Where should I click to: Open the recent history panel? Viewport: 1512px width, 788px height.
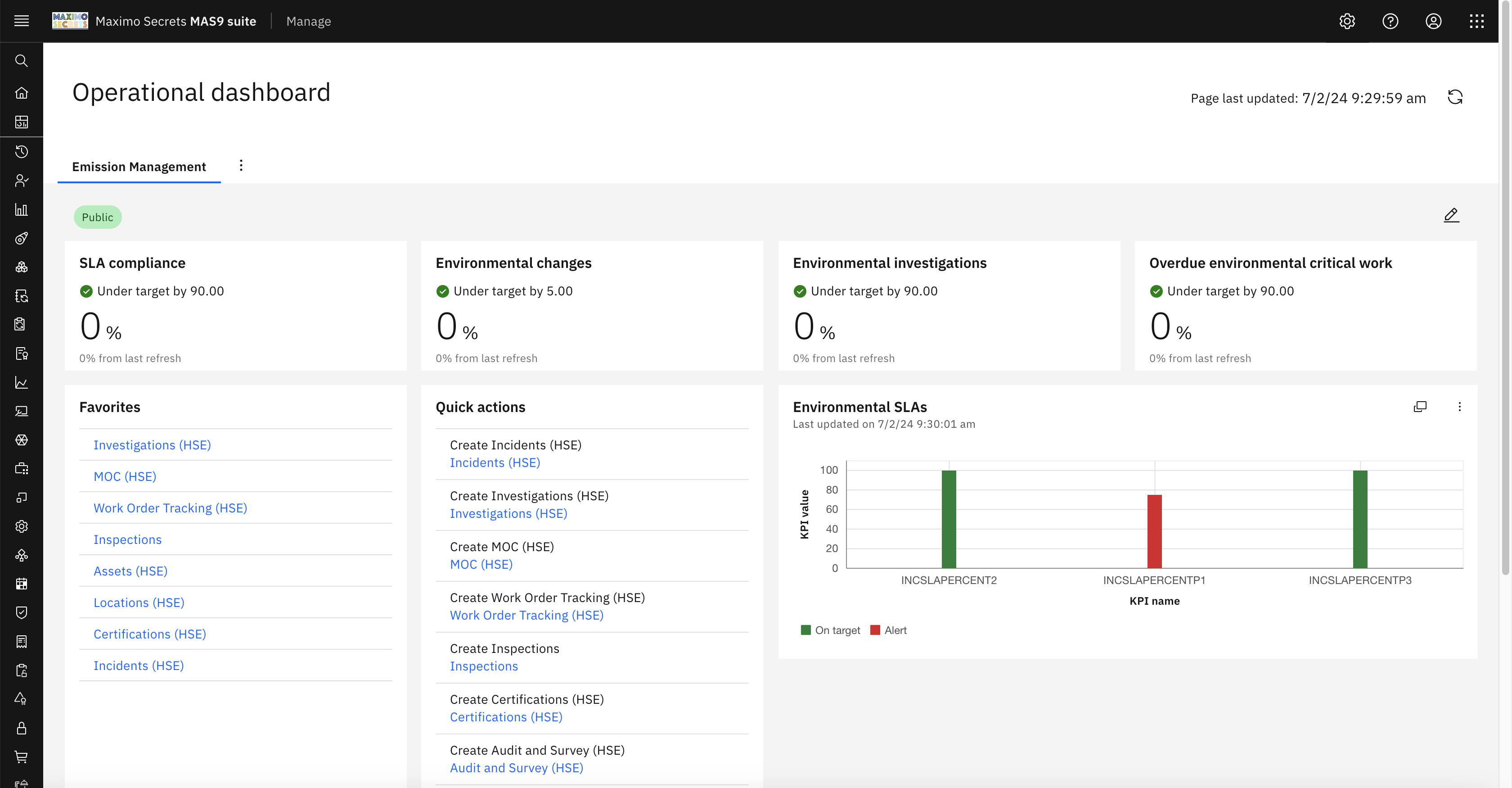22,151
